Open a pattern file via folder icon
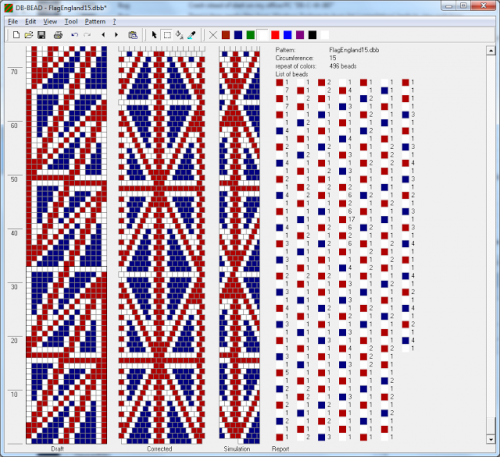 [29, 35]
